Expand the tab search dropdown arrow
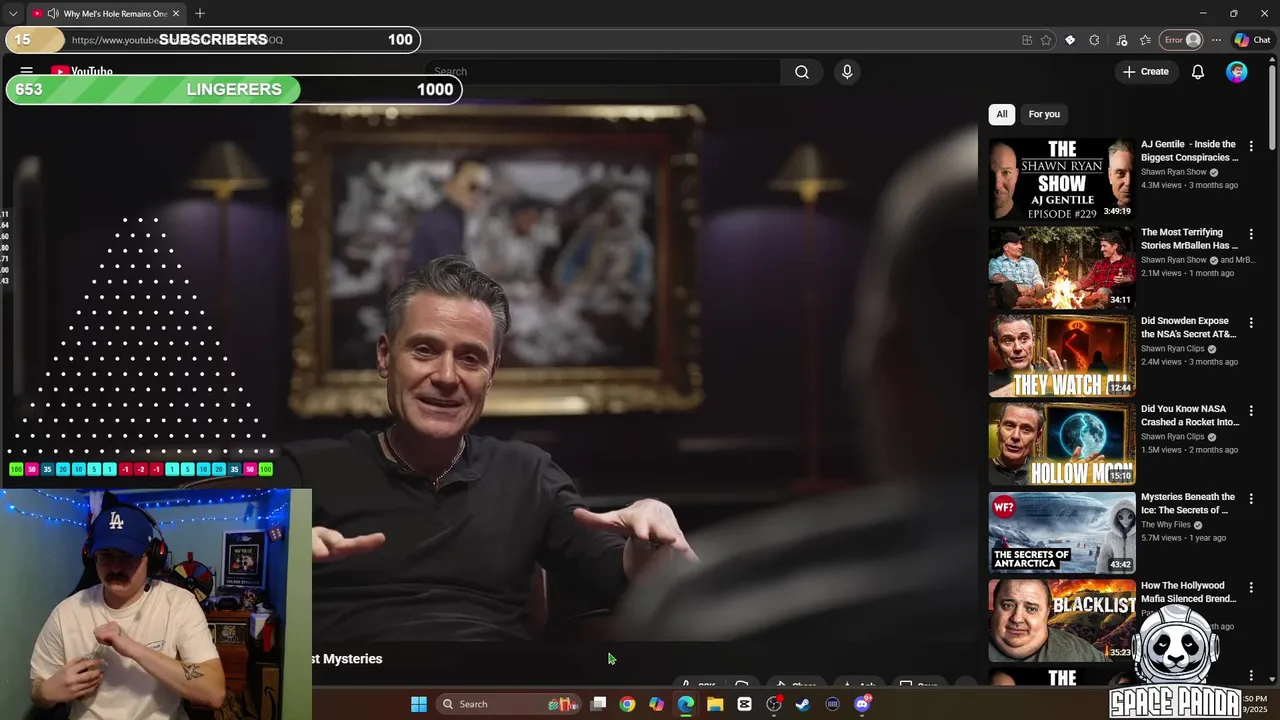Screen dimensions: 1280x720 pyautogui.click(x=13, y=14)
